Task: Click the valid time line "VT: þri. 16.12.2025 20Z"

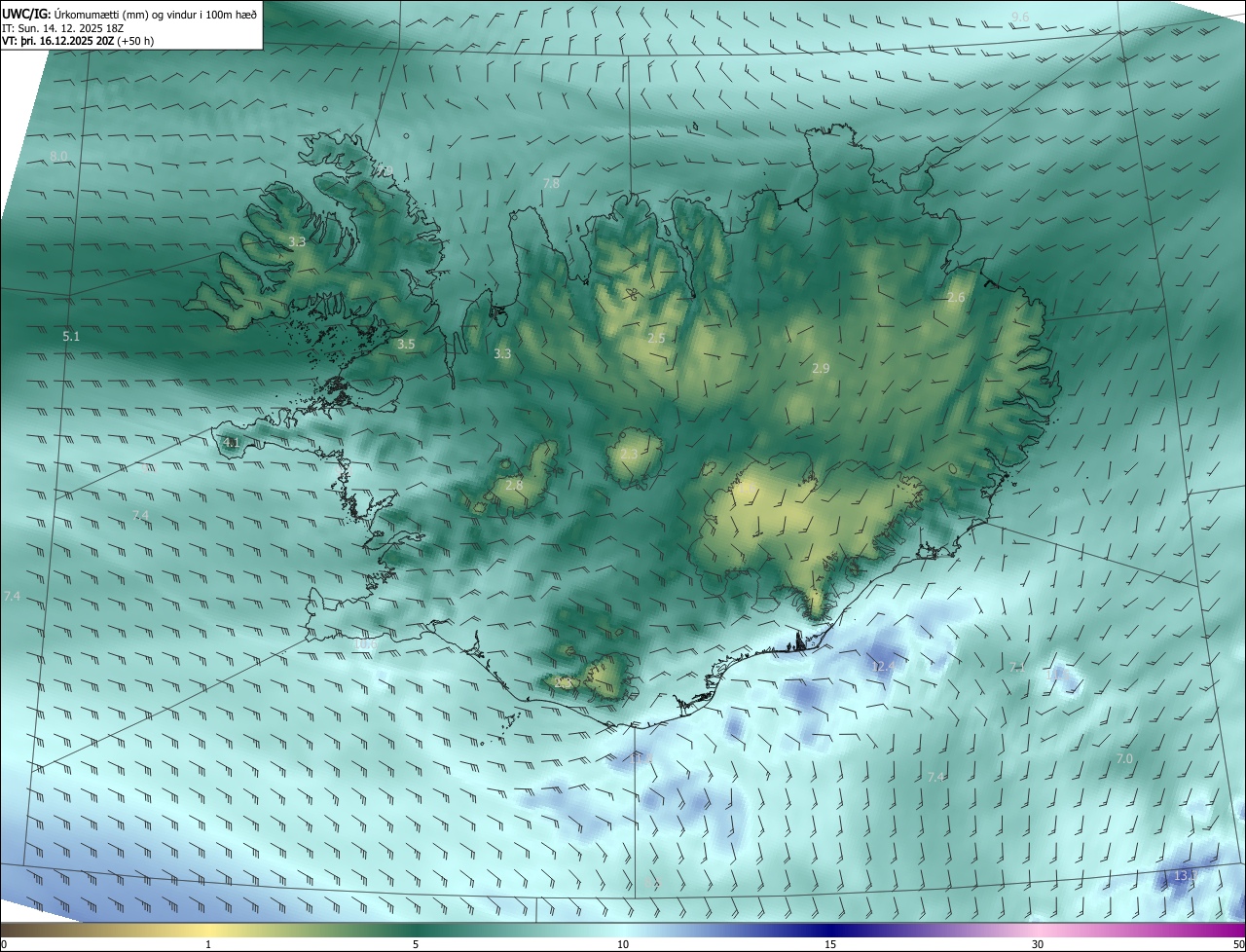Action: point(57,41)
